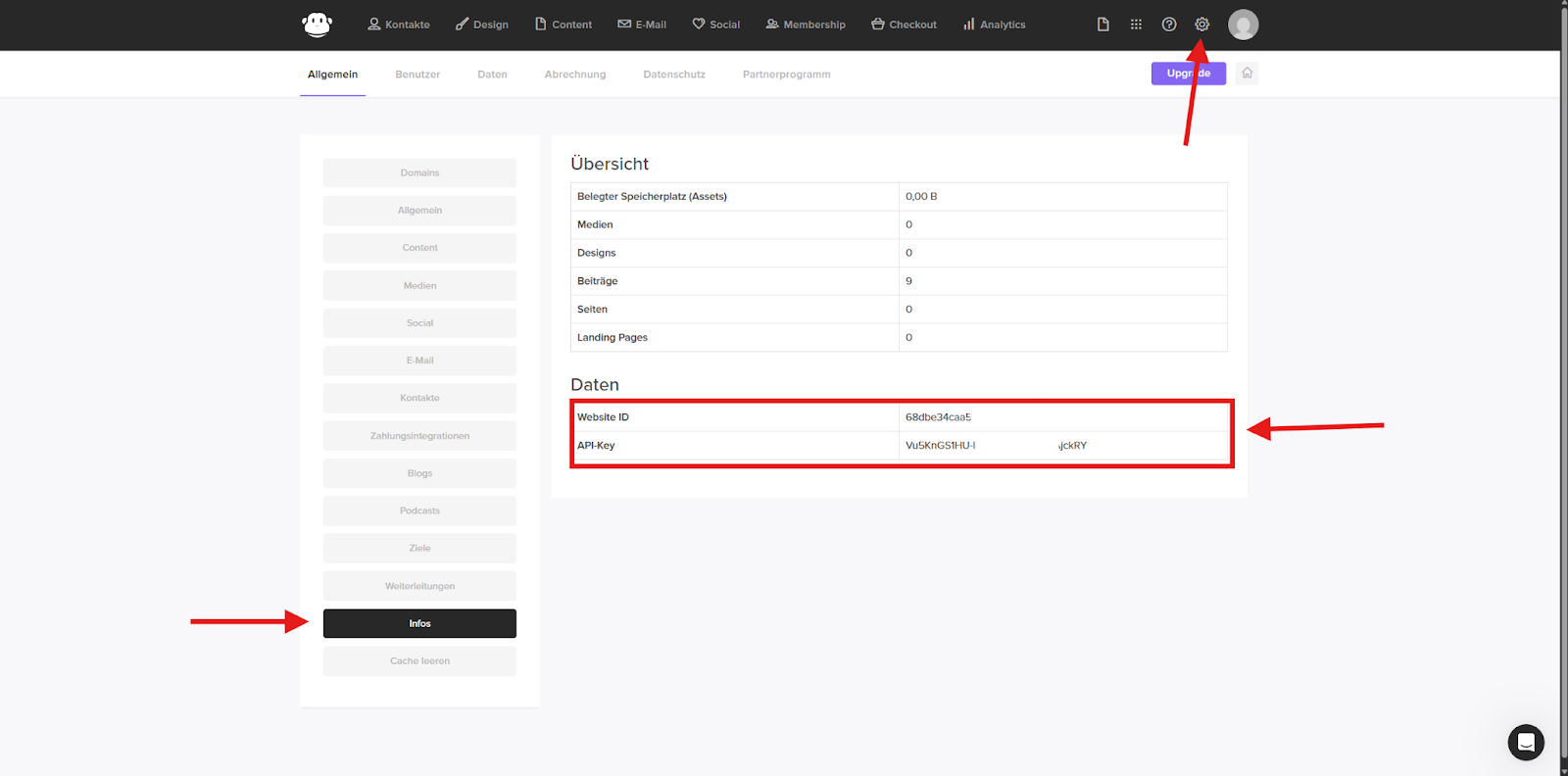Click the Medien row label in Übersicht
This screenshot has width=1568, height=776.
coord(595,225)
